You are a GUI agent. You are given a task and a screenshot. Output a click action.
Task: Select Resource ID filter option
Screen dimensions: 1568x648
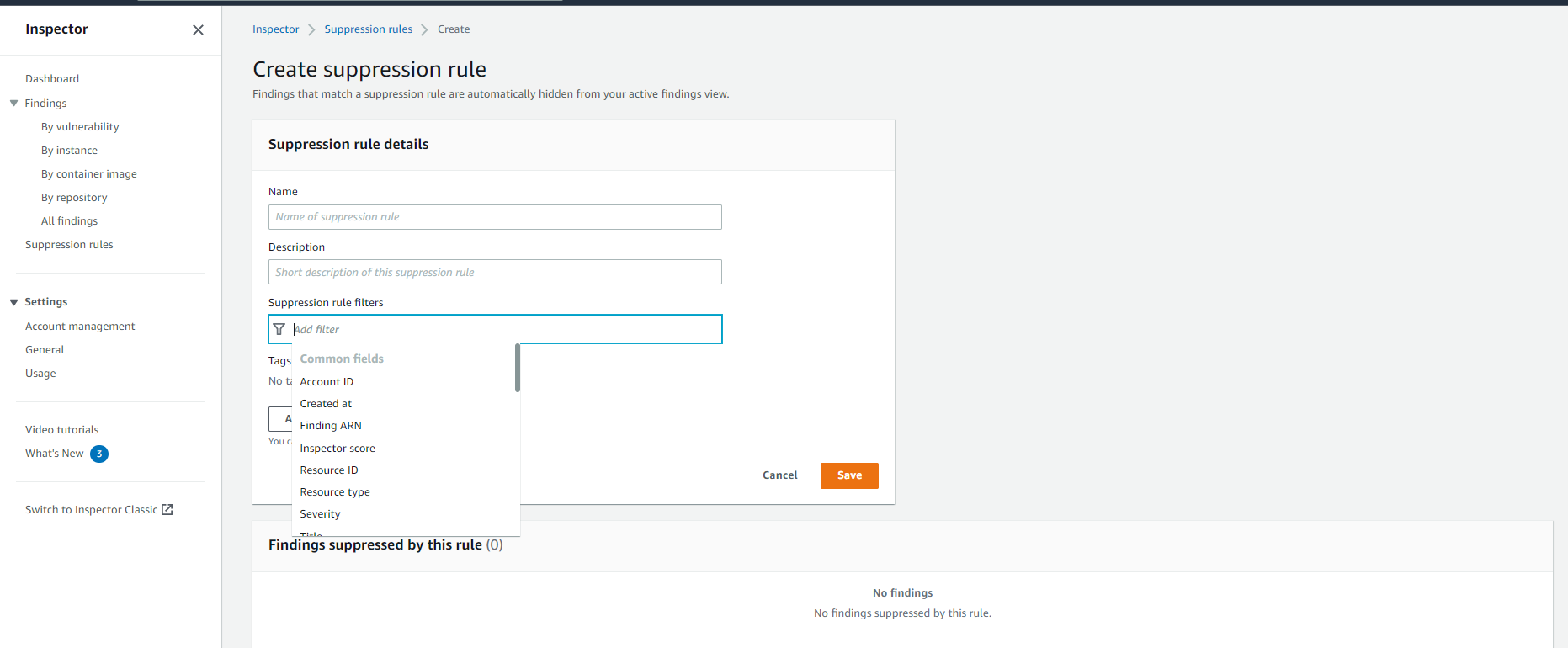404,470
